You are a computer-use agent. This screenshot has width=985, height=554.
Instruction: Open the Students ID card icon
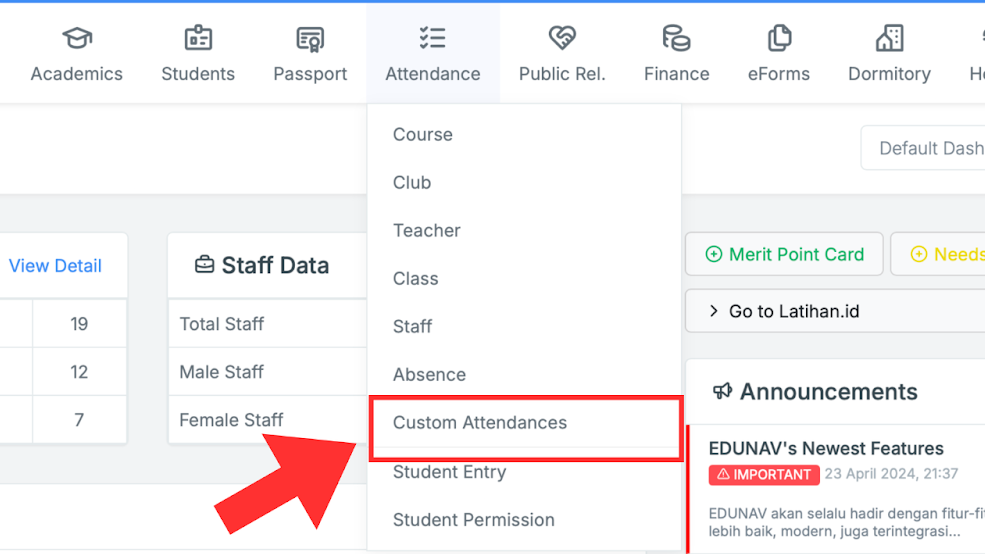click(198, 39)
